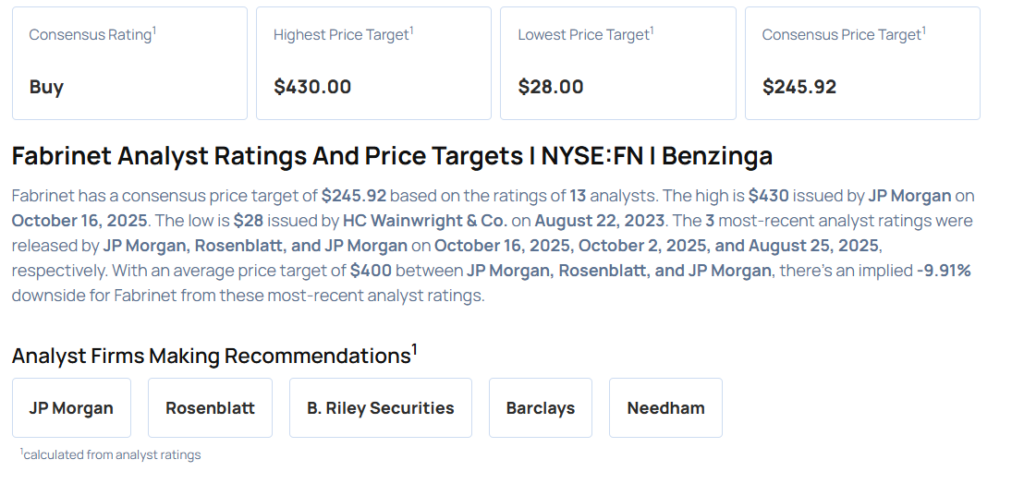
Task: Click the Needham analyst firm button
Action: point(665,408)
